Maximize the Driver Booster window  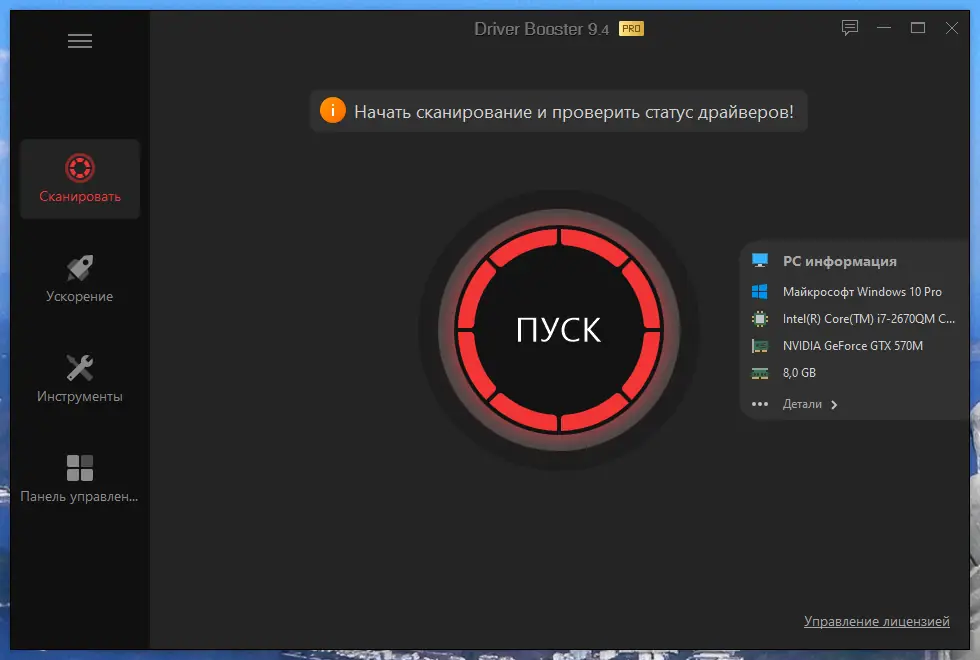[918, 28]
